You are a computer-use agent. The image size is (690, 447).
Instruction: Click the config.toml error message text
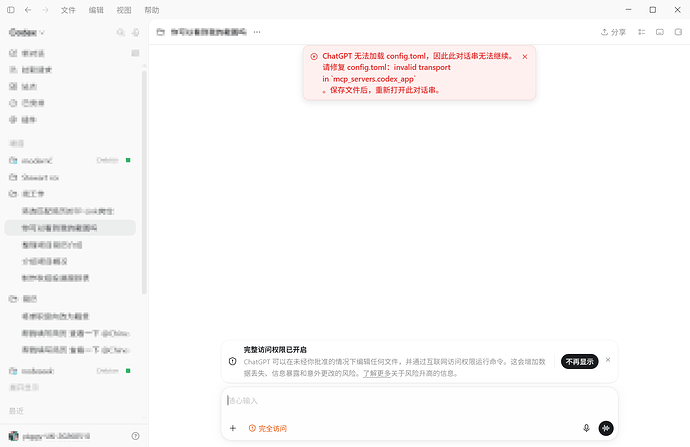tap(418, 73)
